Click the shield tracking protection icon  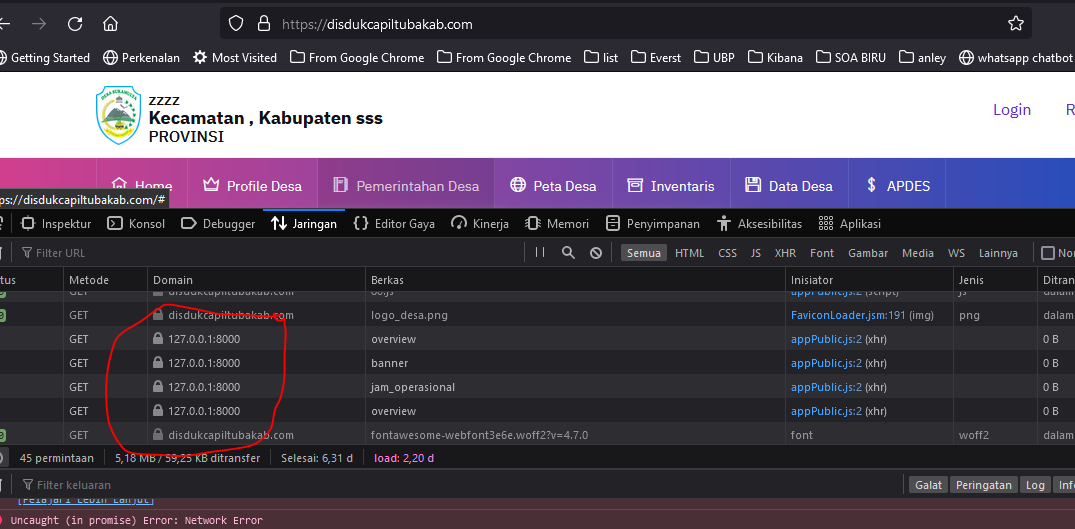(x=236, y=23)
